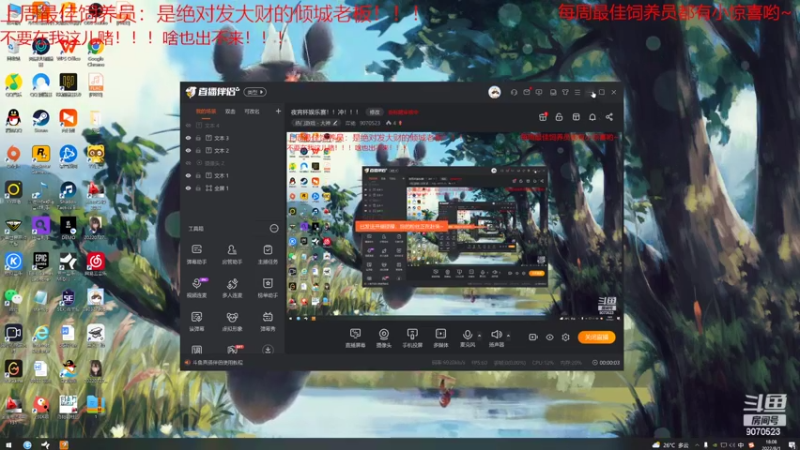800x450 pixels.
Task: Toggle the lock on the 文本 3 layer
Action: coord(198,138)
